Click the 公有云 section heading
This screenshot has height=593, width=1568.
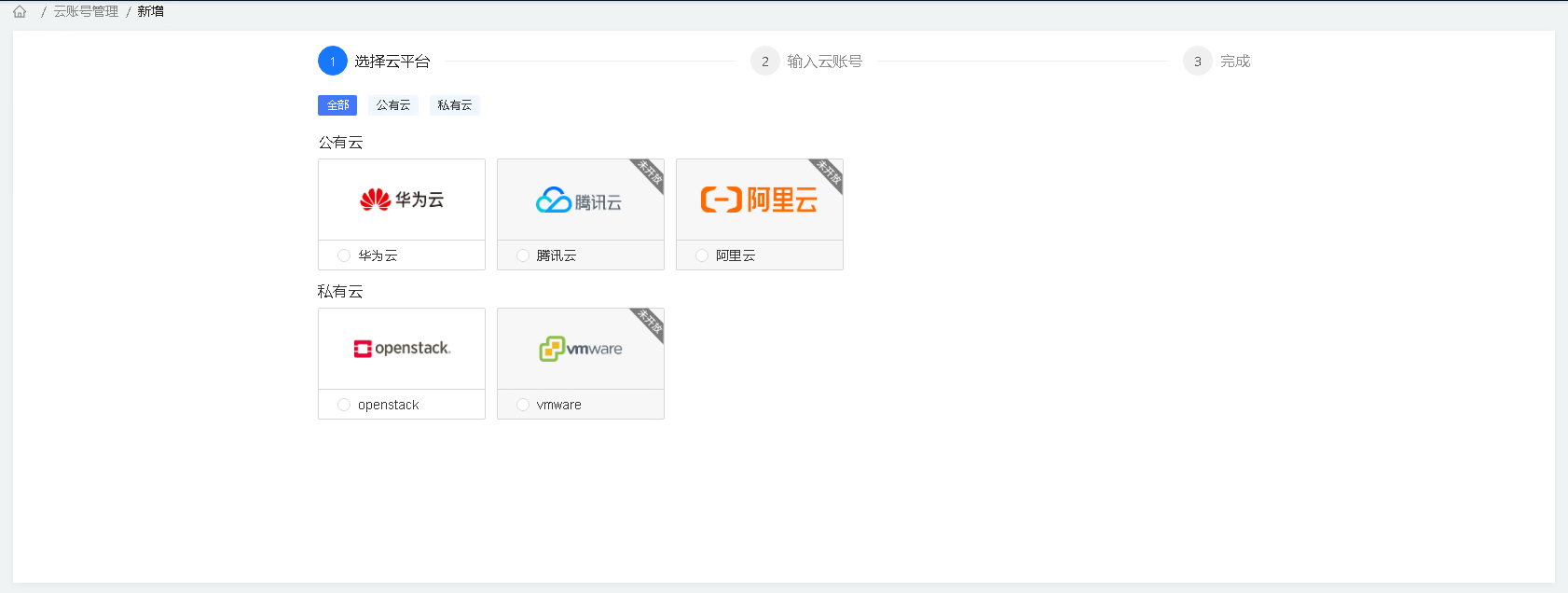pyautogui.click(x=340, y=143)
